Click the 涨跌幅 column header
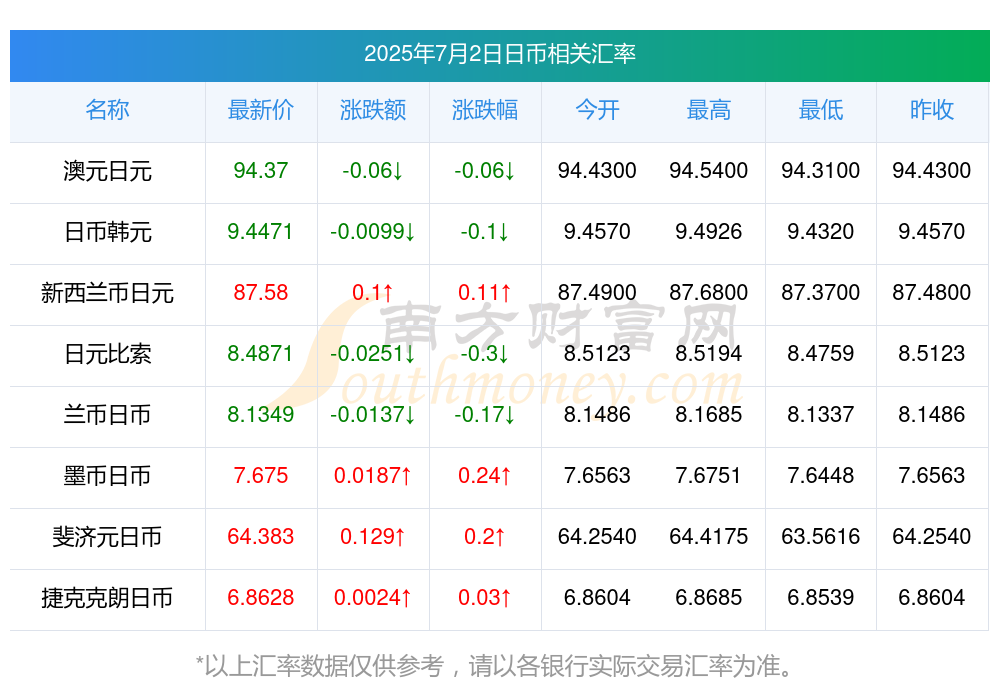 point(484,110)
